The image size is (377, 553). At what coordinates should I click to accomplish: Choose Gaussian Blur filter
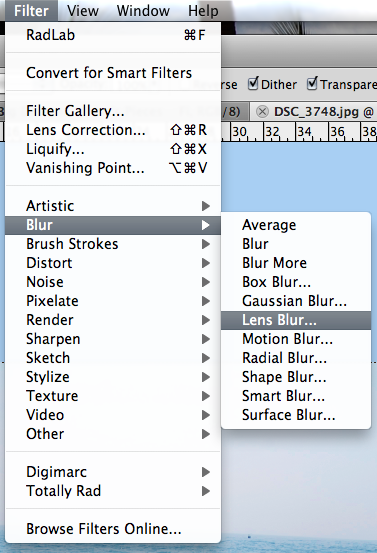pyautogui.click(x=296, y=301)
